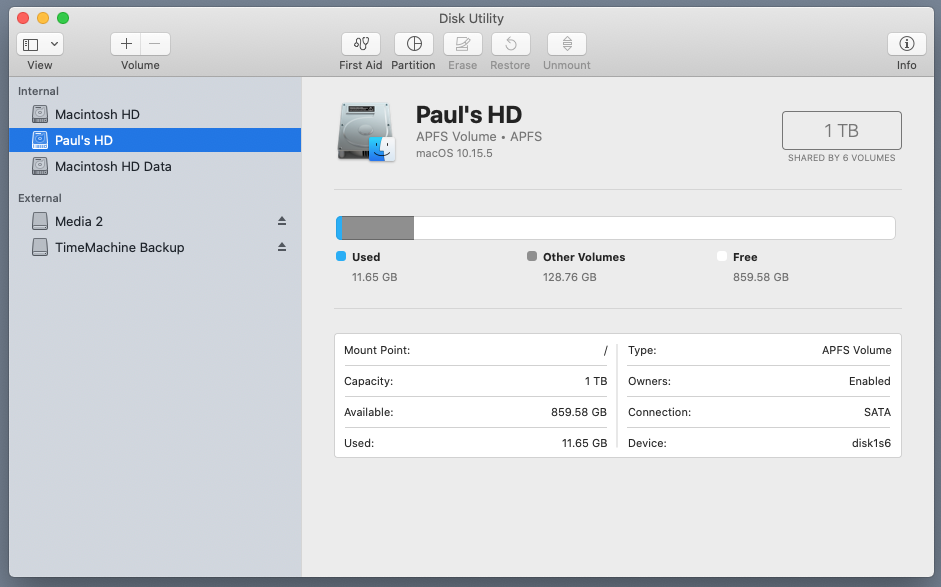Click the large Paul's HD drive image
This screenshot has width=941, height=587.
tap(367, 132)
